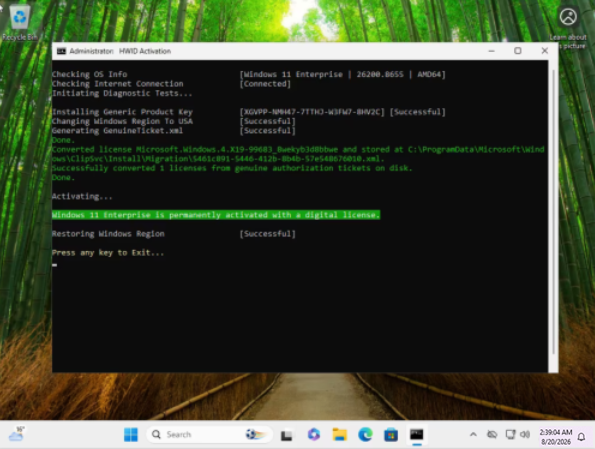
Task: Click the Activating... line
Action: pos(82,197)
